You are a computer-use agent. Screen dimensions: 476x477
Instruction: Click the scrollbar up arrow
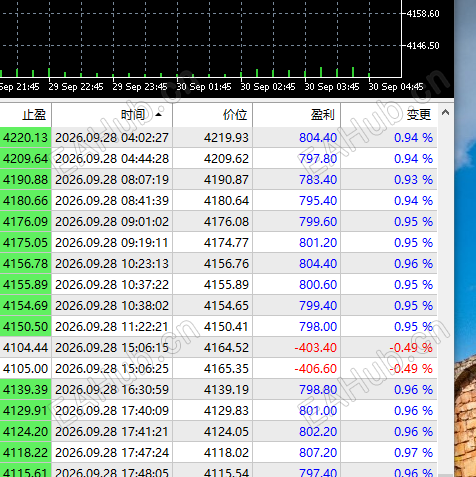445,113
